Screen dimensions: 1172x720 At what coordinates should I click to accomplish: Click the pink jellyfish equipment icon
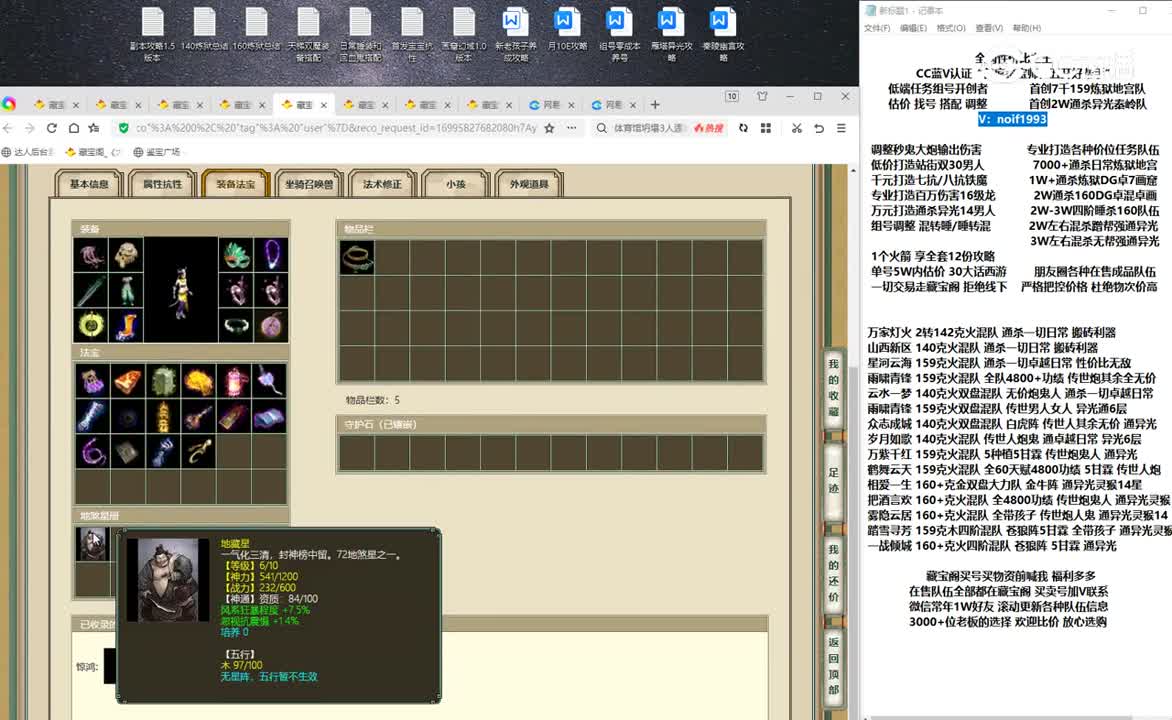tap(90, 255)
